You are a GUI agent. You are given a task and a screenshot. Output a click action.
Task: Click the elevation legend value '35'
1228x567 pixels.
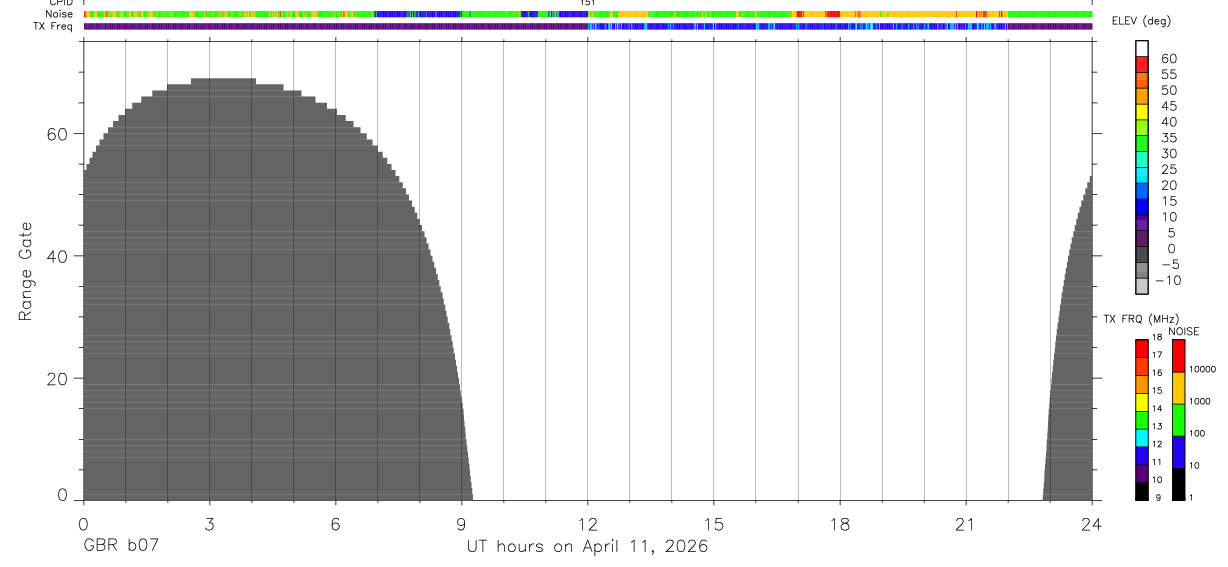1169,138
